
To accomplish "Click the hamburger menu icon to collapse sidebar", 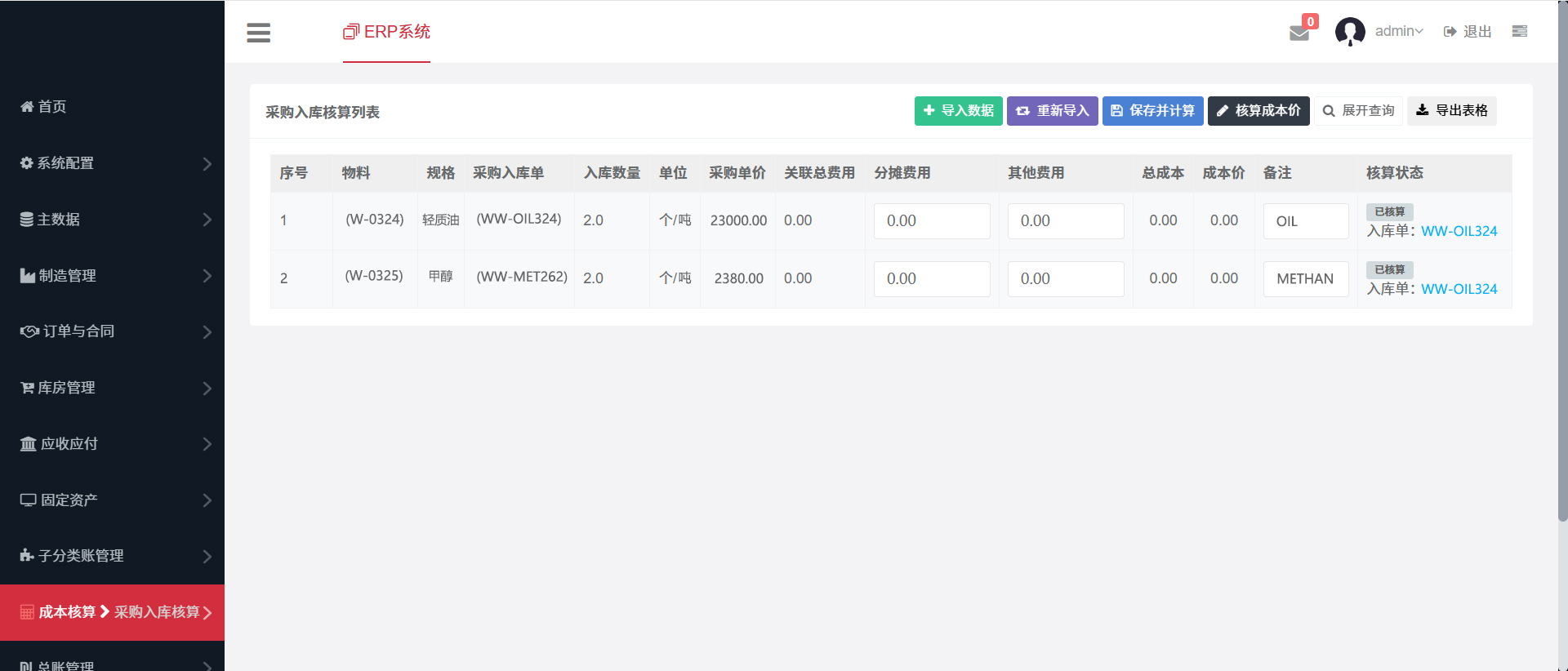I will pyautogui.click(x=258, y=33).
